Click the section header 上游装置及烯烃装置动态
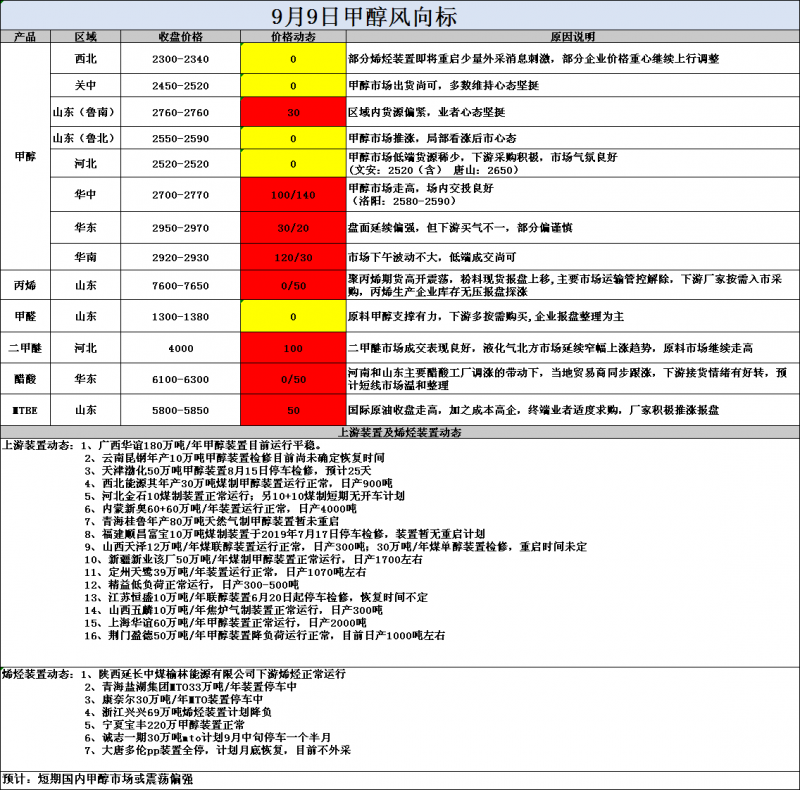 [x=399, y=432]
